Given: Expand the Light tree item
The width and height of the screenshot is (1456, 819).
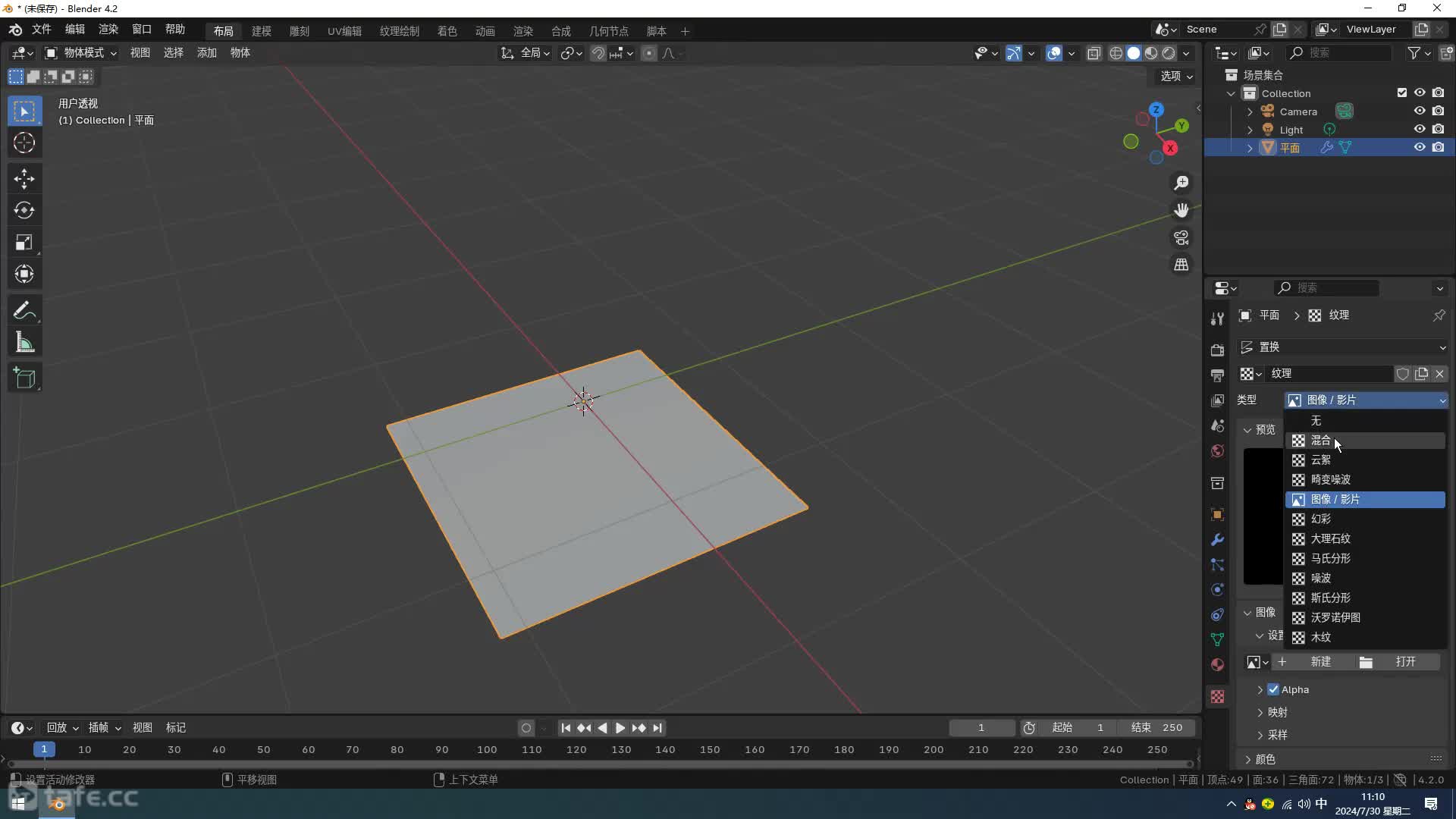Looking at the screenshot, I should 1250,130.
